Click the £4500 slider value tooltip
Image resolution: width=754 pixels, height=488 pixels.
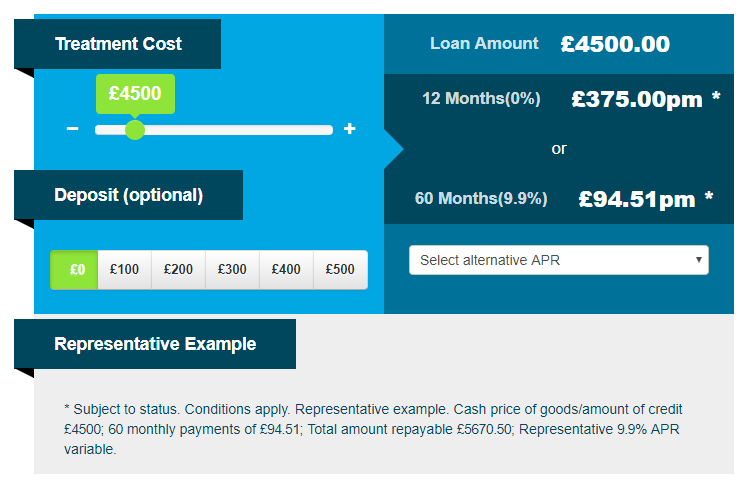135,93
